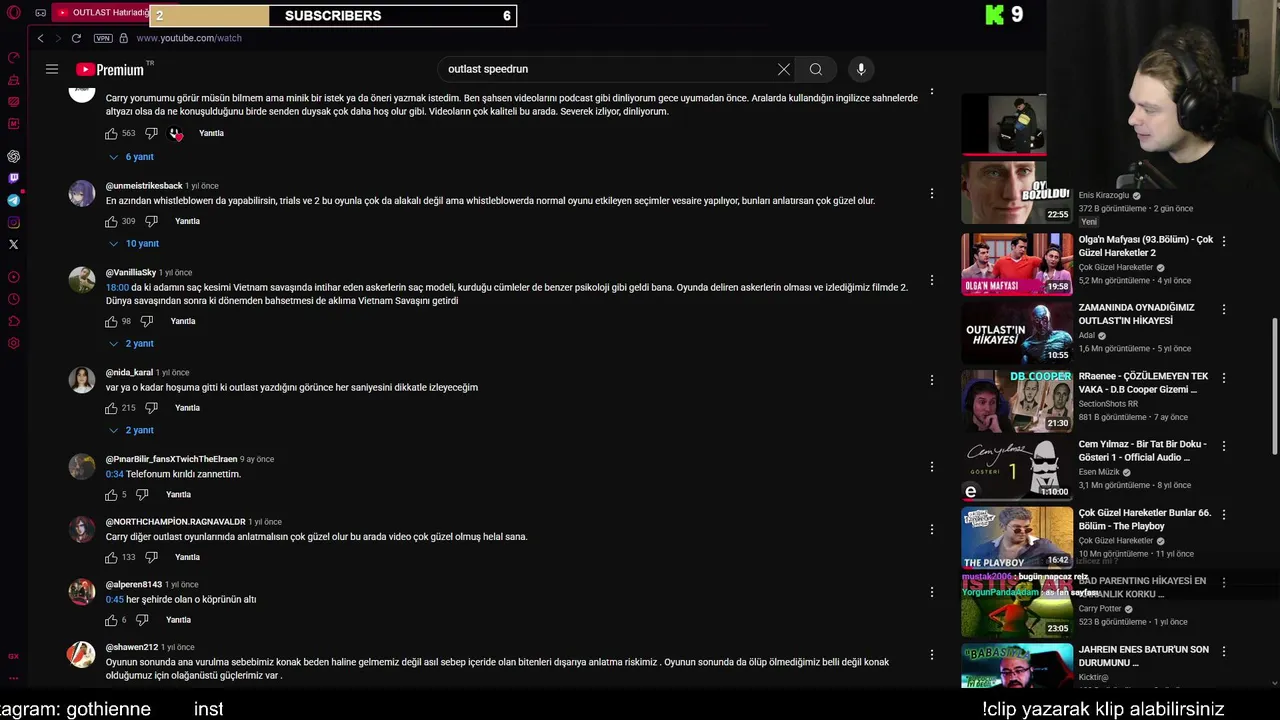Screen dimensions: 1280x720
Task: Open options menu for @nida_karal comment
Action: (931, 380)
